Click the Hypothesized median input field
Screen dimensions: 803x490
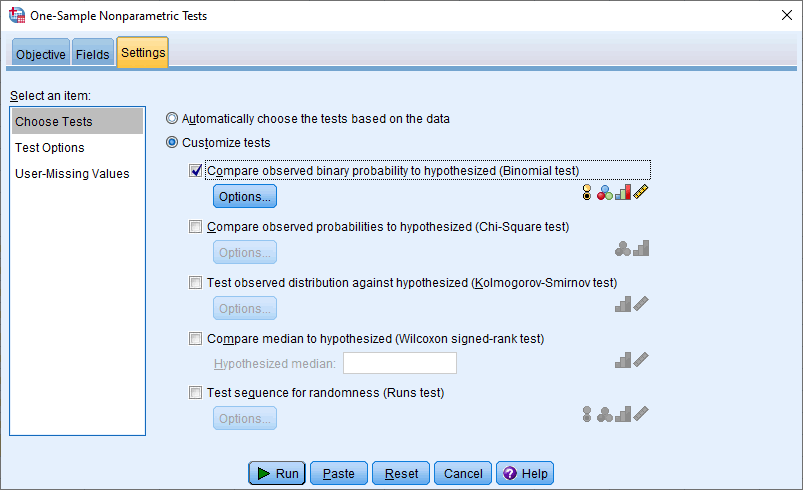point(400,364)
